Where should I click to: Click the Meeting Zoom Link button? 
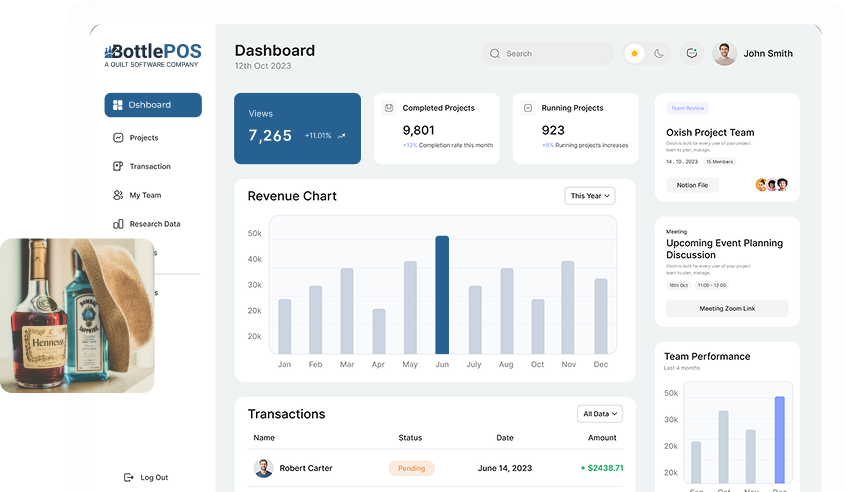click(x=727, y=309)
